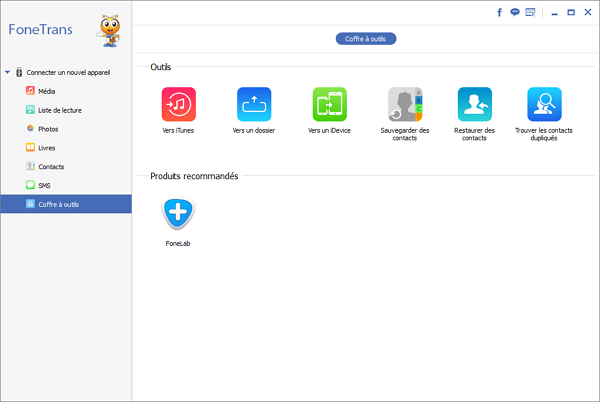Image resolution: width=600 pixels, height=402 pixels.
Task: Minimize the FoneTrans window
Action: (x=554, y=13)
